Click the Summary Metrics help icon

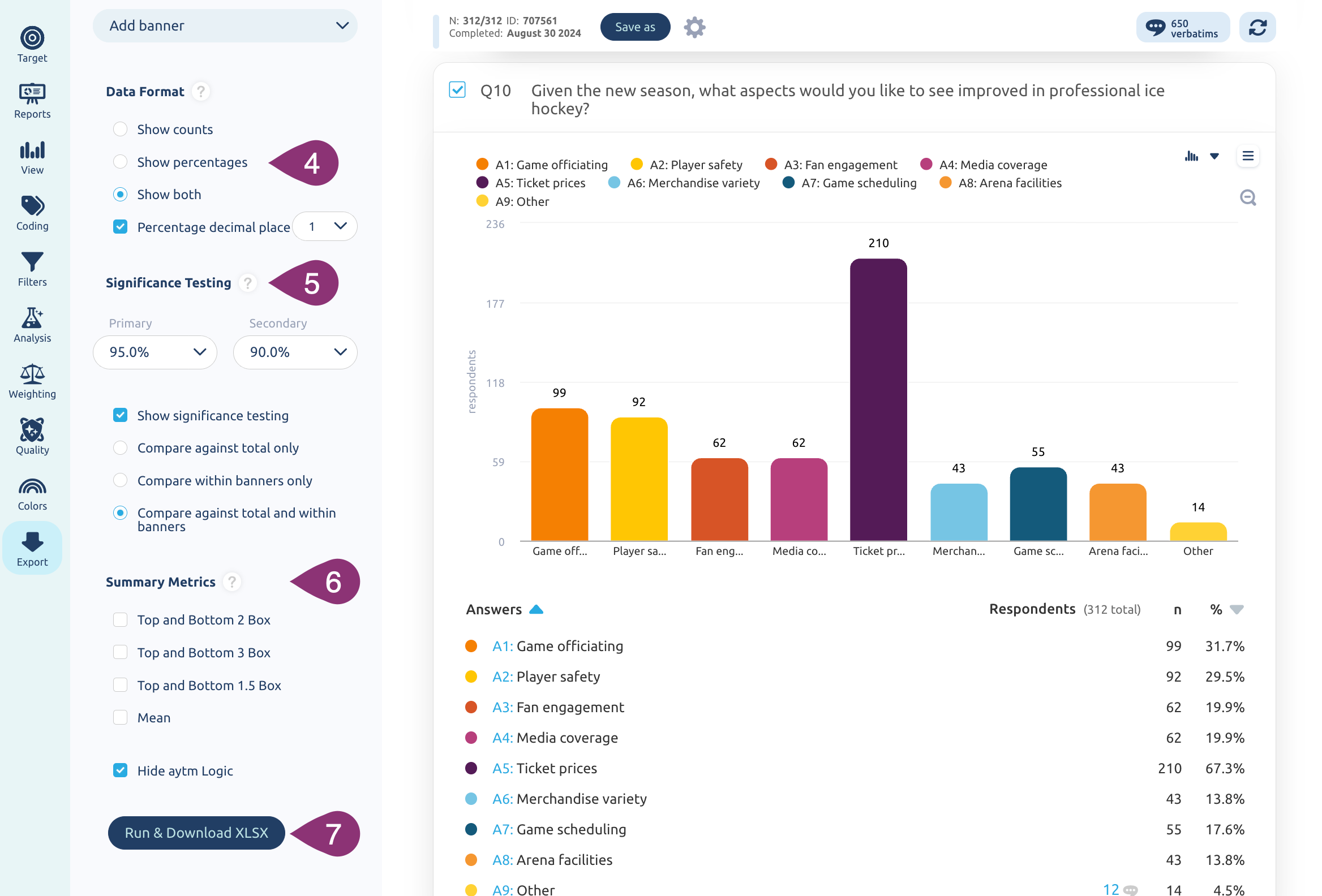(x=231, y=581)
